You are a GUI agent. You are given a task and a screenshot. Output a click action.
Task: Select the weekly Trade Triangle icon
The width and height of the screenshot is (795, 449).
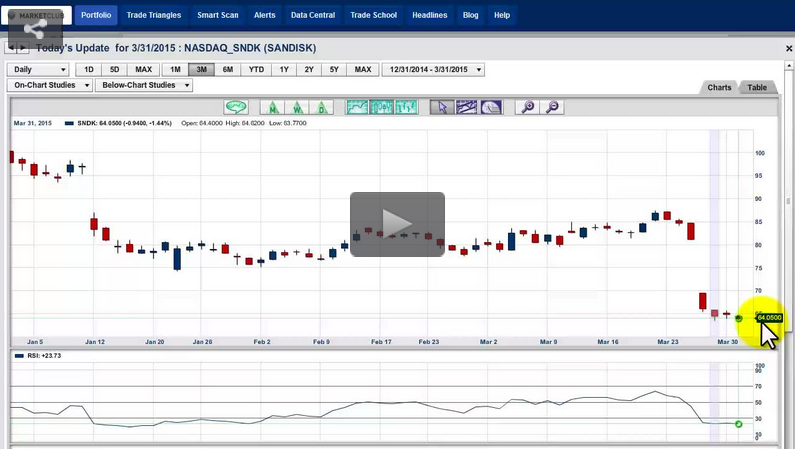tap(296, 107)
